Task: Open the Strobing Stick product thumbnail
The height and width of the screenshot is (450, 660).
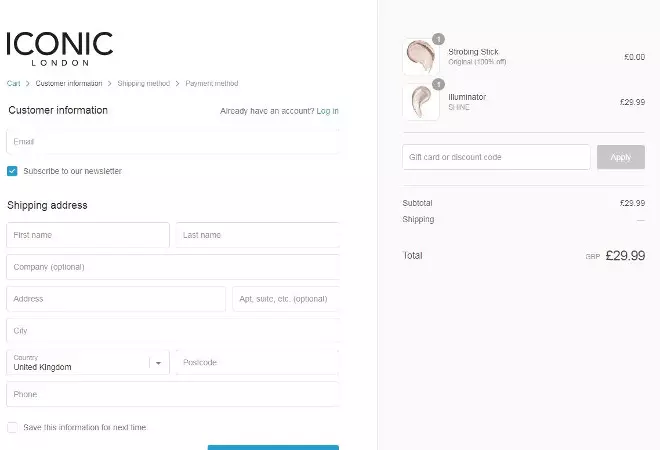Action: point(421,57)
